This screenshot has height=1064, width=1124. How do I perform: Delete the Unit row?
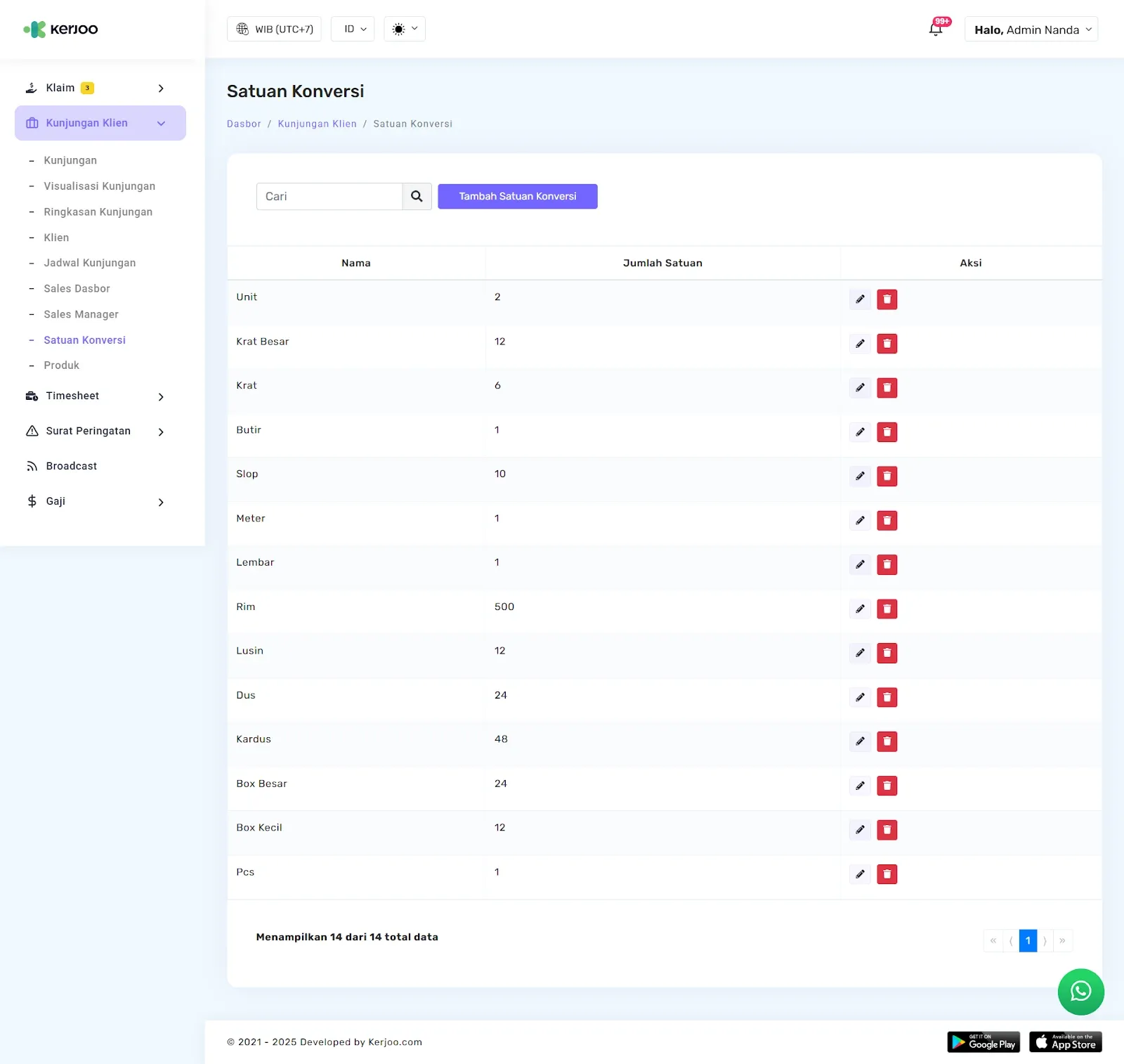click(x=887, y=299)
